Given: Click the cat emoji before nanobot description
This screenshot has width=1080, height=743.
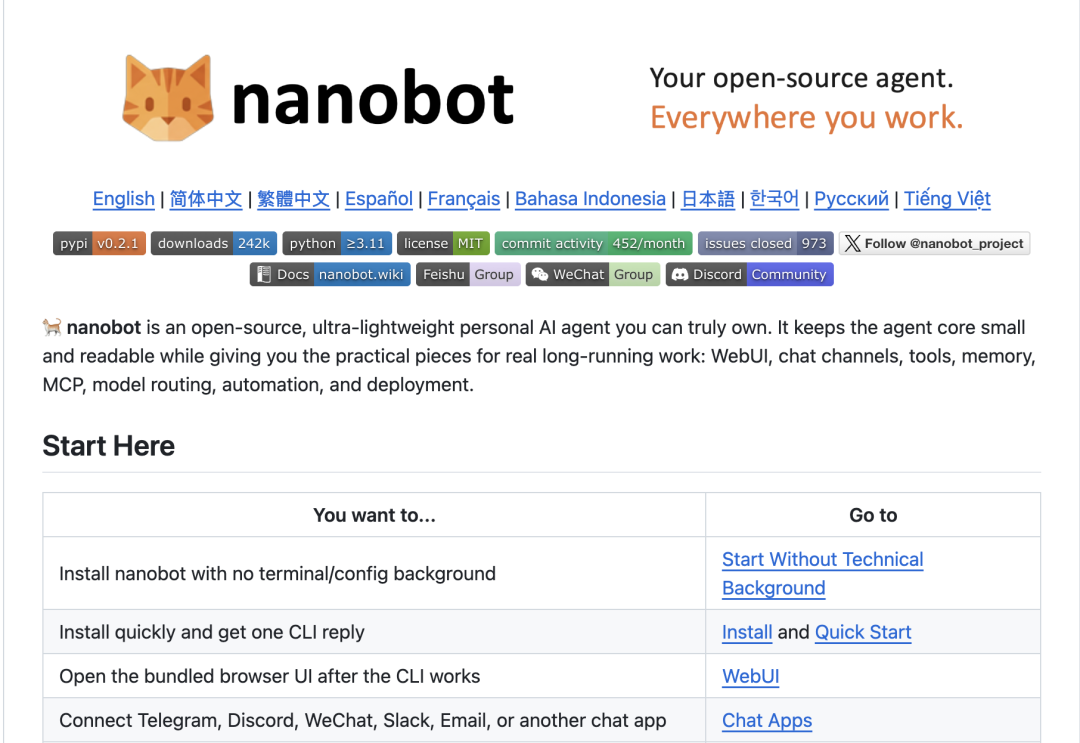Looking at the screenshot, I should [52, 327].
